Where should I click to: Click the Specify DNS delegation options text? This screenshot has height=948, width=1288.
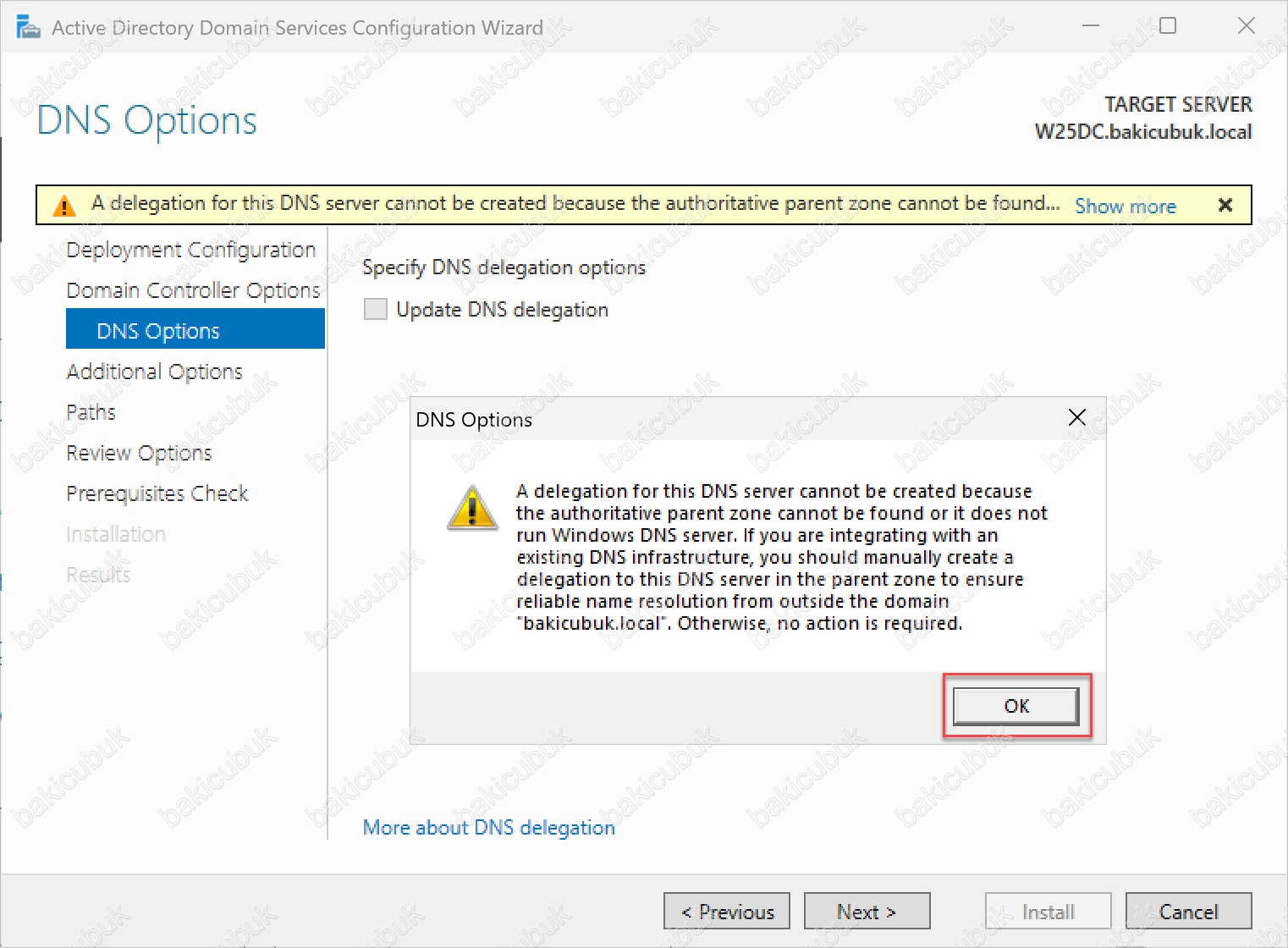tap(504, 267)
